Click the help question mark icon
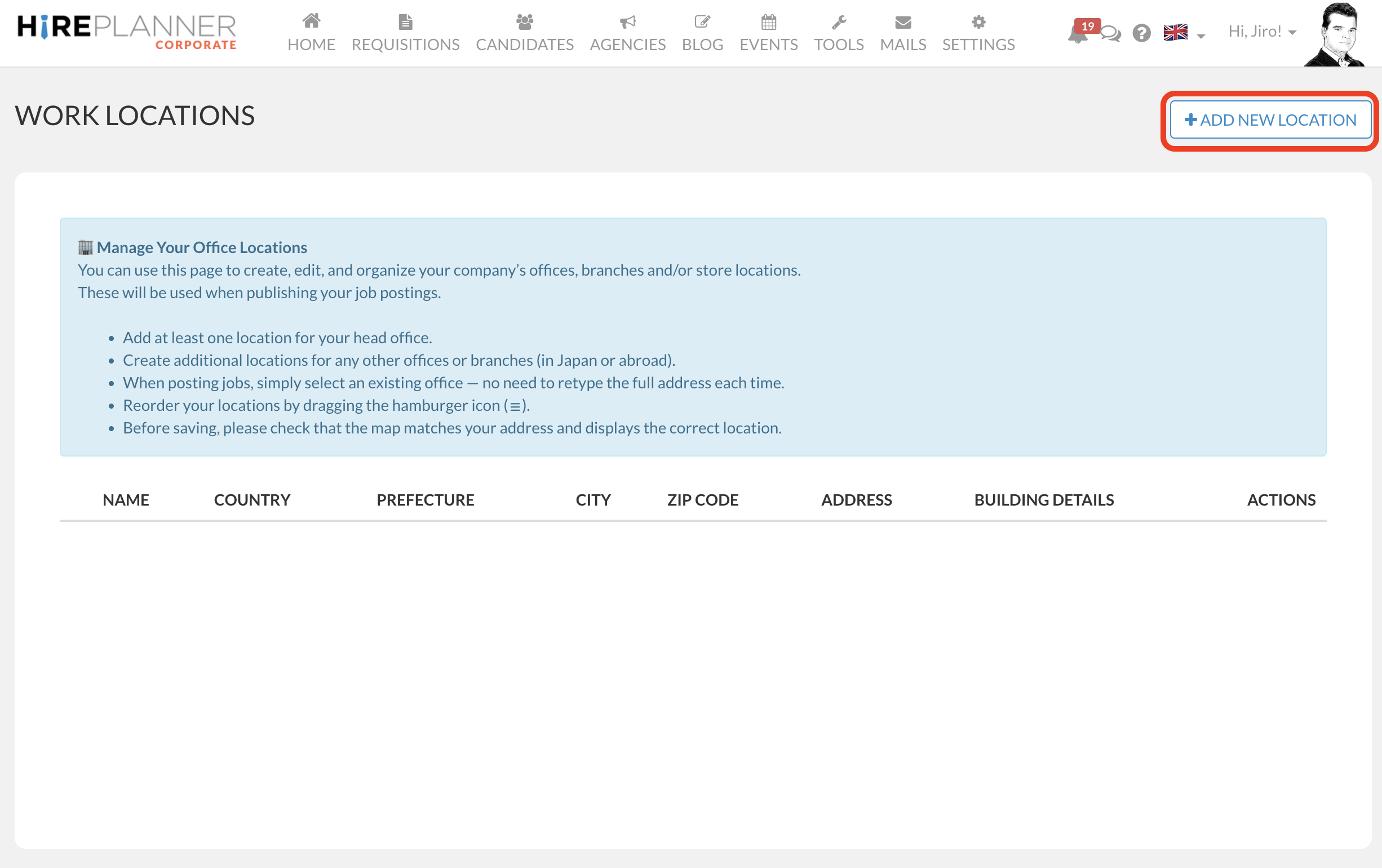Screen dimensions: 1382x868 (1141, 33)
